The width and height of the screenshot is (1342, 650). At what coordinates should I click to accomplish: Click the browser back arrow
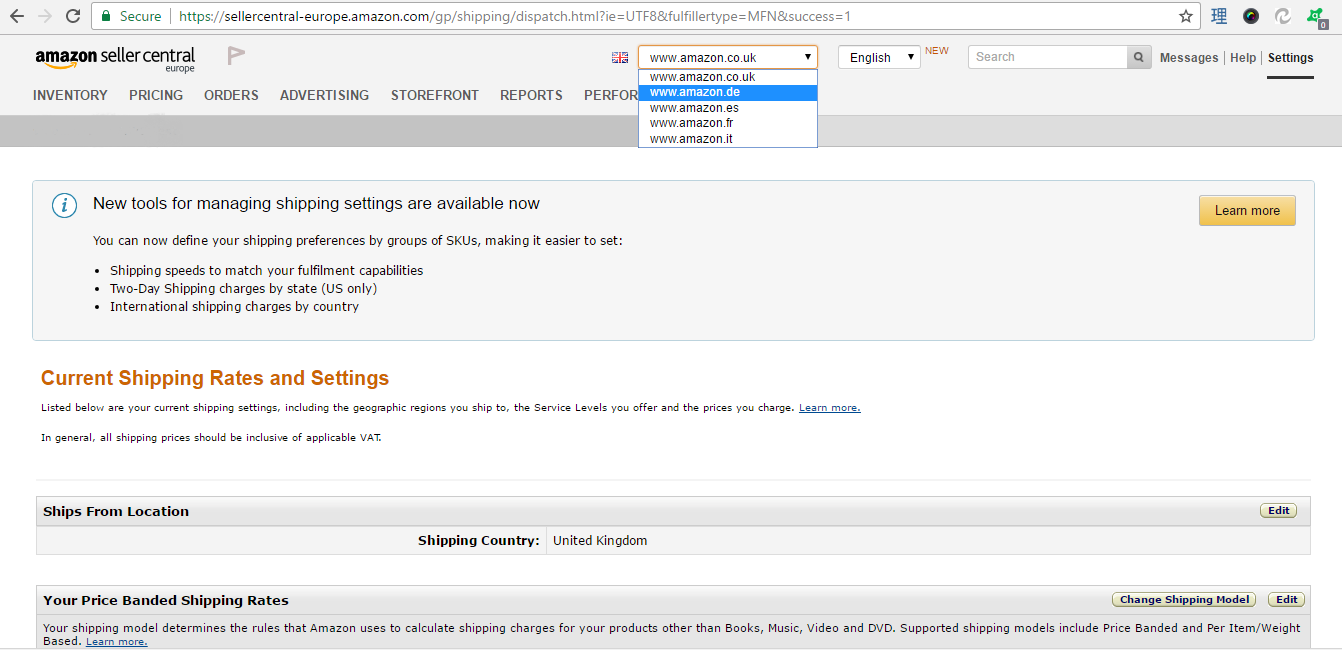point(17,16)
